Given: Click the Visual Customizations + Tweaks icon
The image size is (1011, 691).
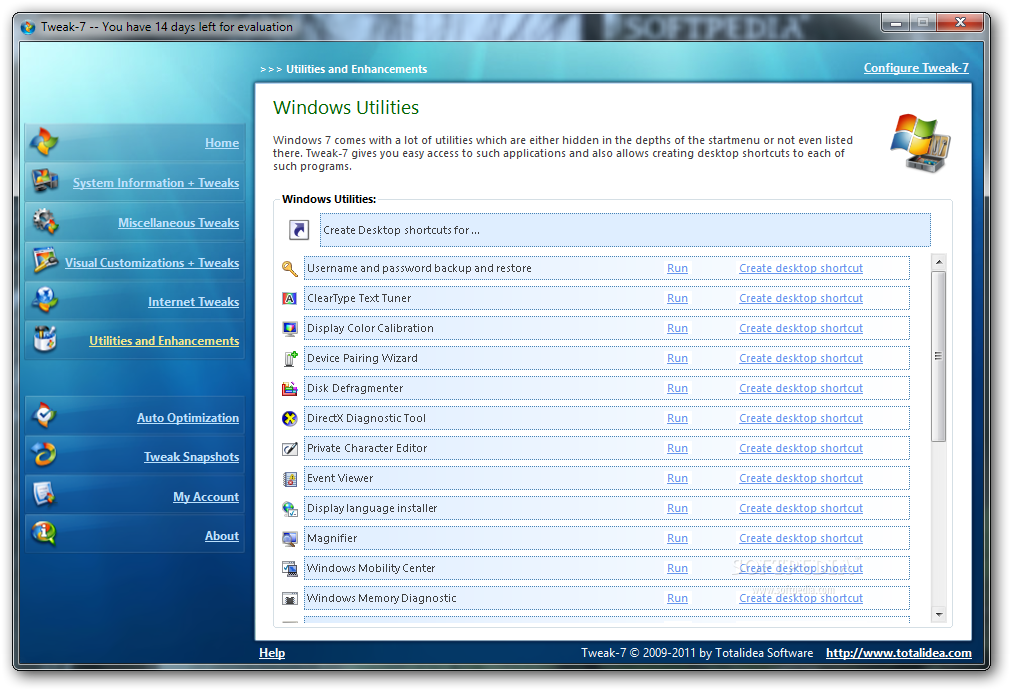Looking at the screenshot, I should 45,260.
